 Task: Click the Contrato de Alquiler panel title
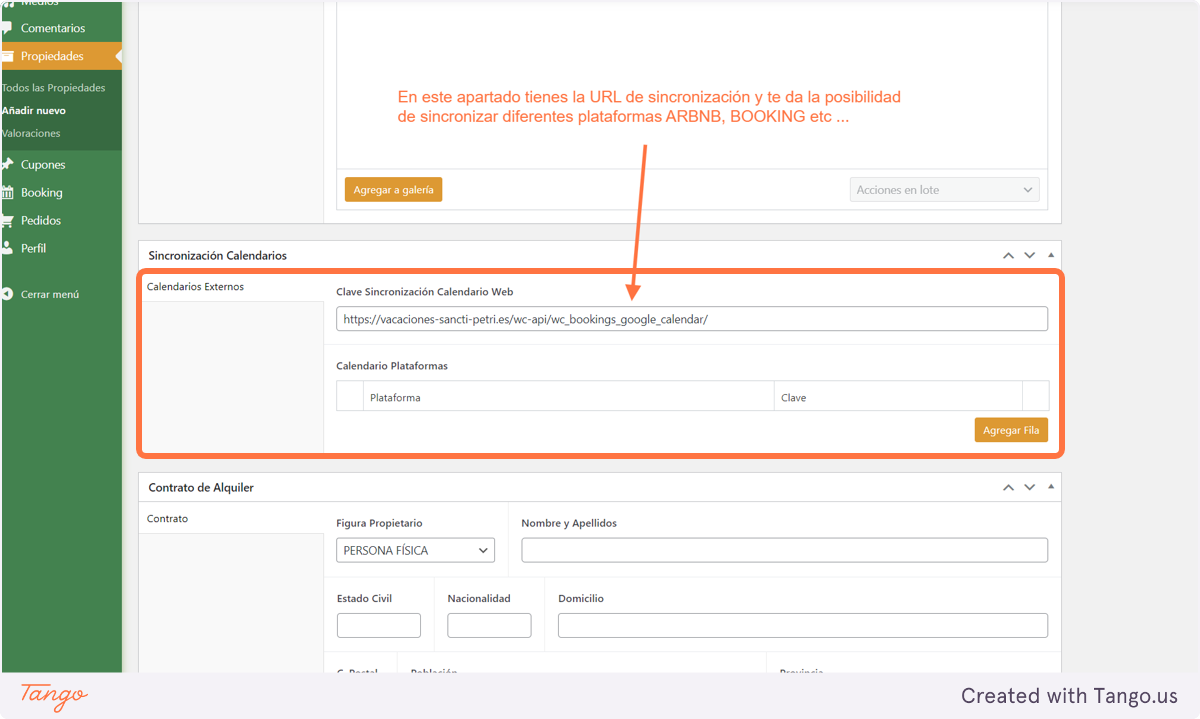(201, 488)
